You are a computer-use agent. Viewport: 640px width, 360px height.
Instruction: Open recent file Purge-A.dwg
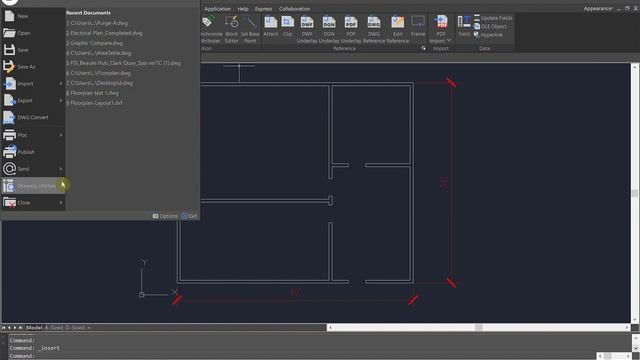[97, 23]
